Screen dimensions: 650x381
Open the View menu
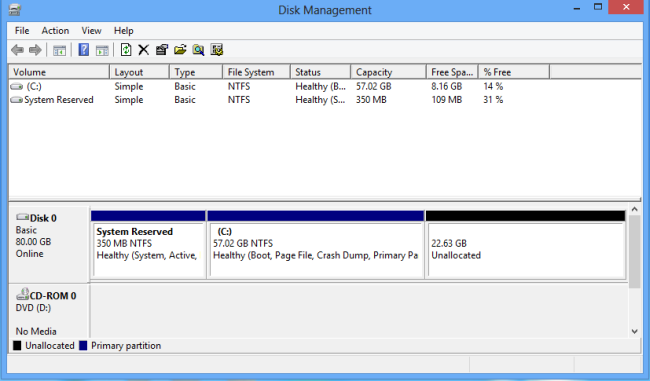click(x=91, y=31)
